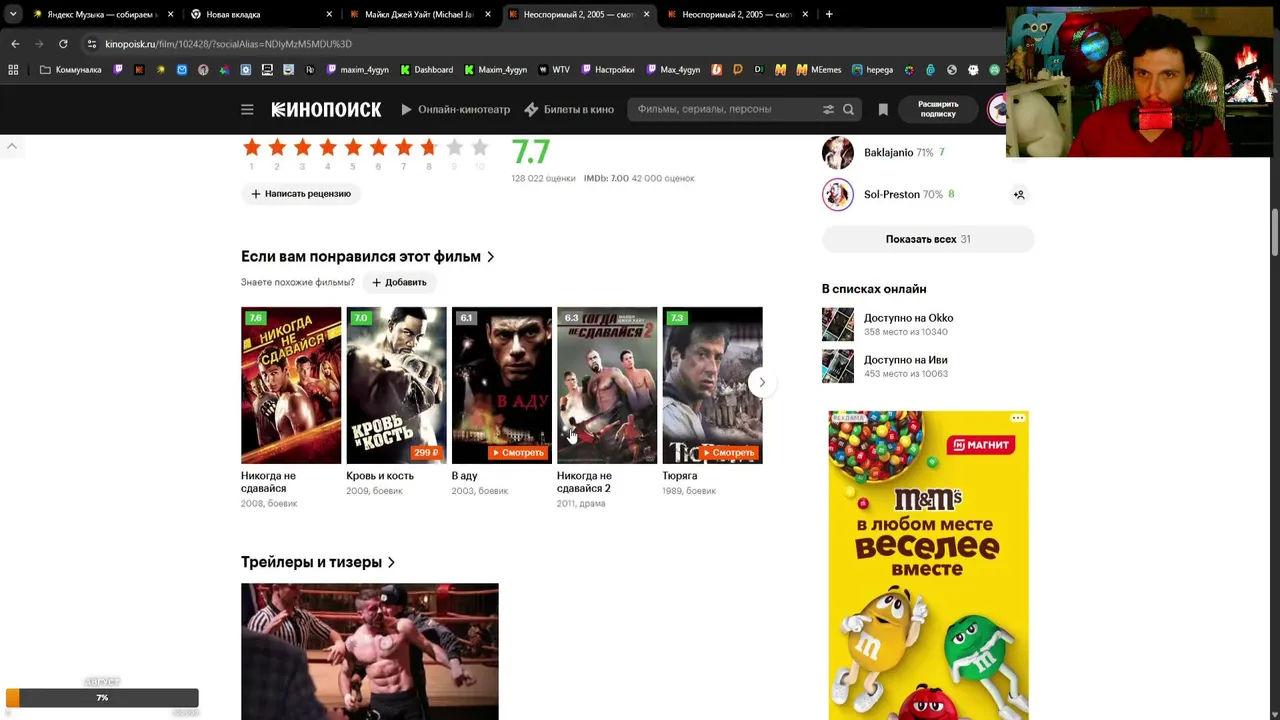The height and width of the screenshot is (720, 1280).
Task: Open the M&M's ad options dots
Action: point(1017,418)
